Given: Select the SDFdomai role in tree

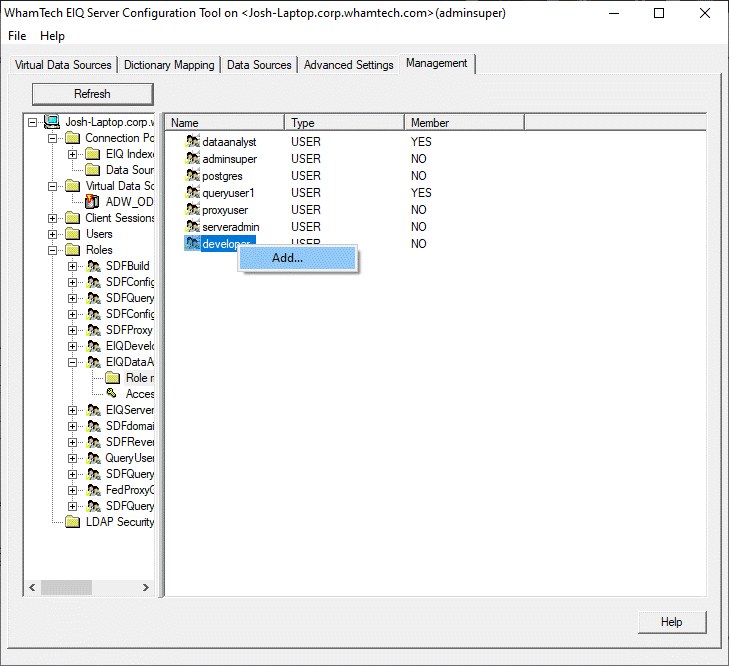Looking at the screenshot, I should [x=130, y=426].
